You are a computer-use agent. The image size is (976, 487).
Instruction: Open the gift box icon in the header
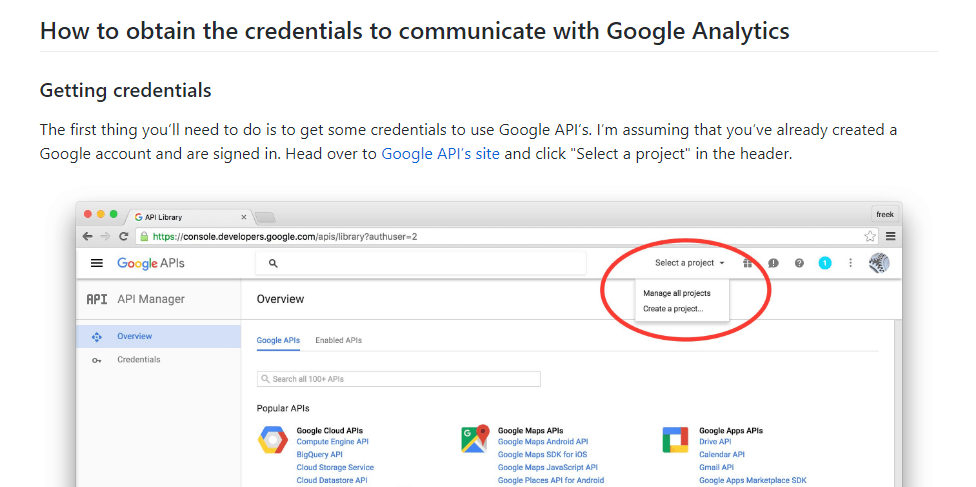coord(748,263)
